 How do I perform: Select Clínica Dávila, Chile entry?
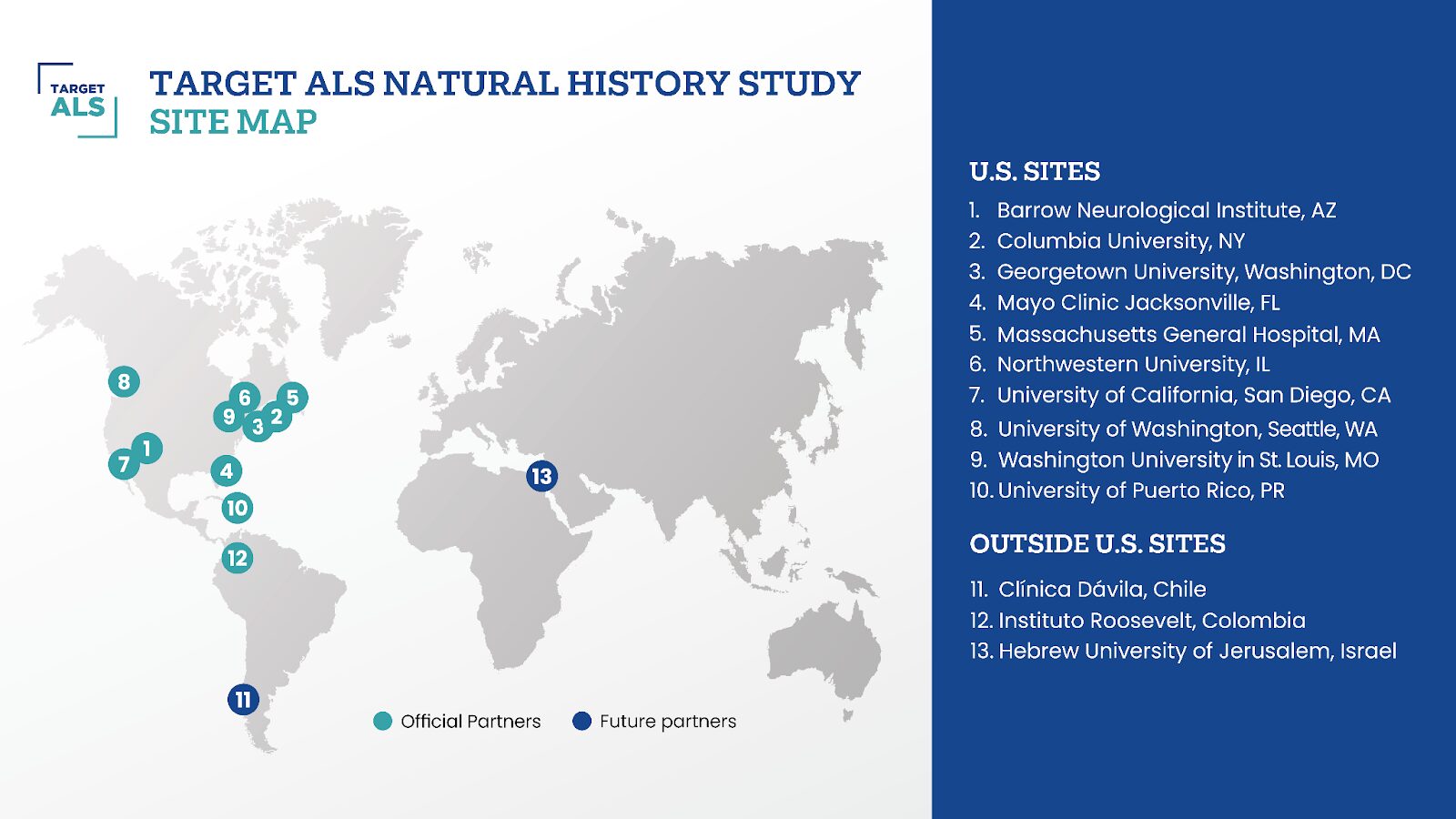pos(1087,590)
